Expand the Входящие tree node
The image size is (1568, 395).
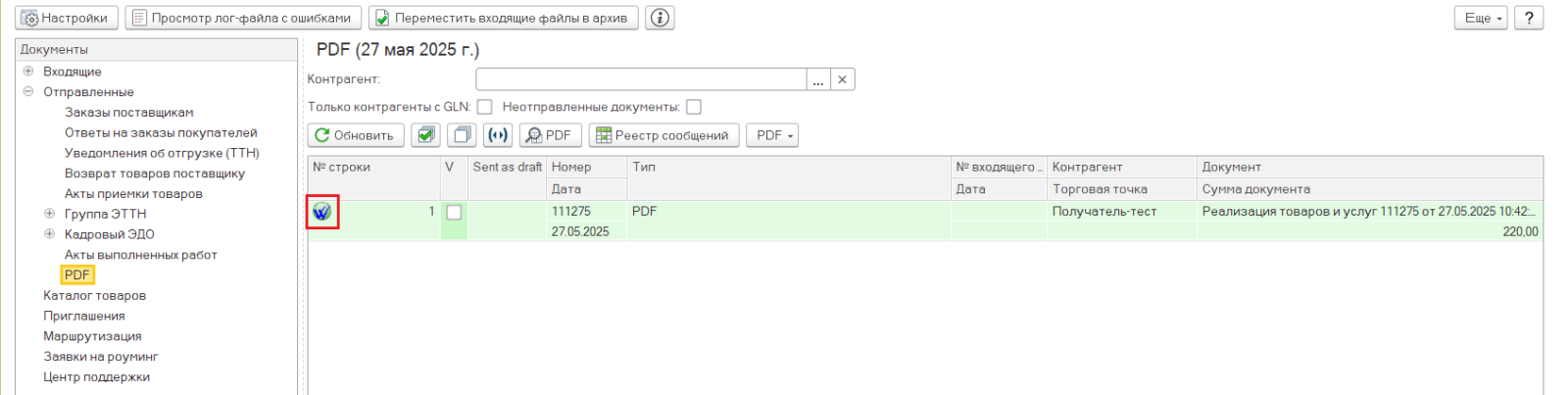coord(28,71)
